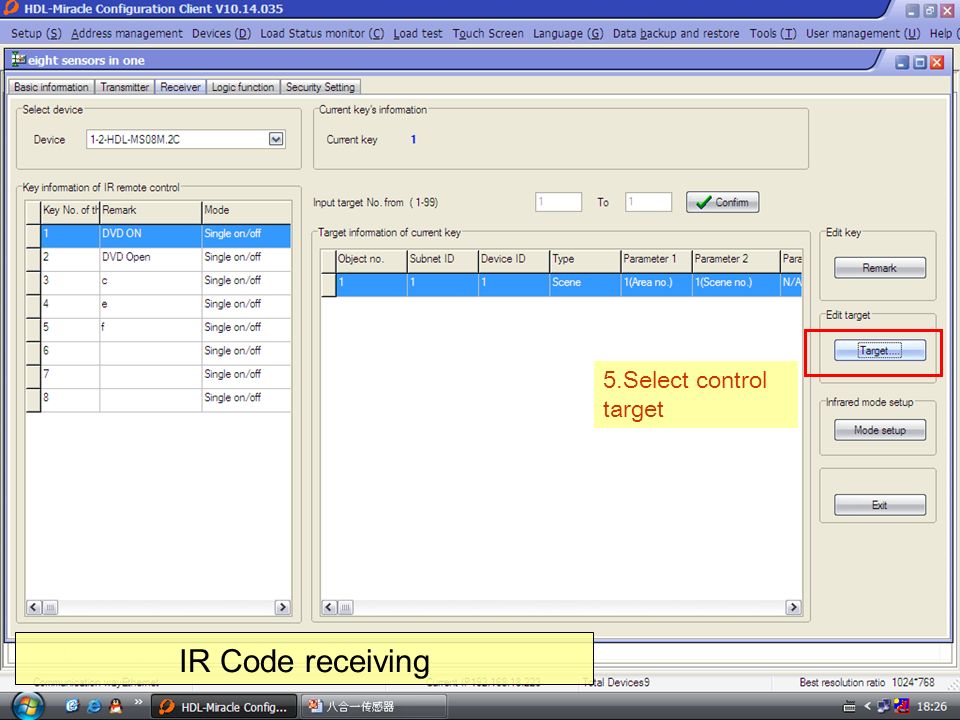960x720 pixels.
Task: Close the eight sensors in one window
Action: pos(937,62)
